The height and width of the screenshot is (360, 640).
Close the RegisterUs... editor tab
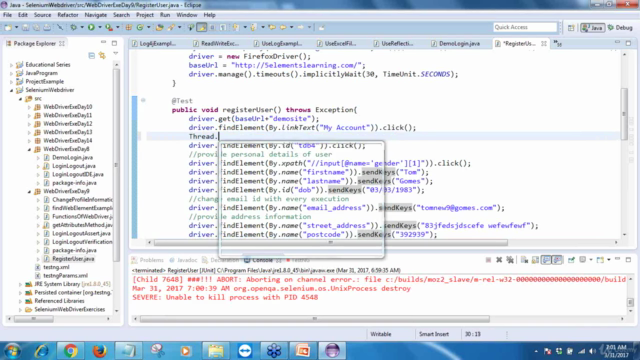pos(544,44)
